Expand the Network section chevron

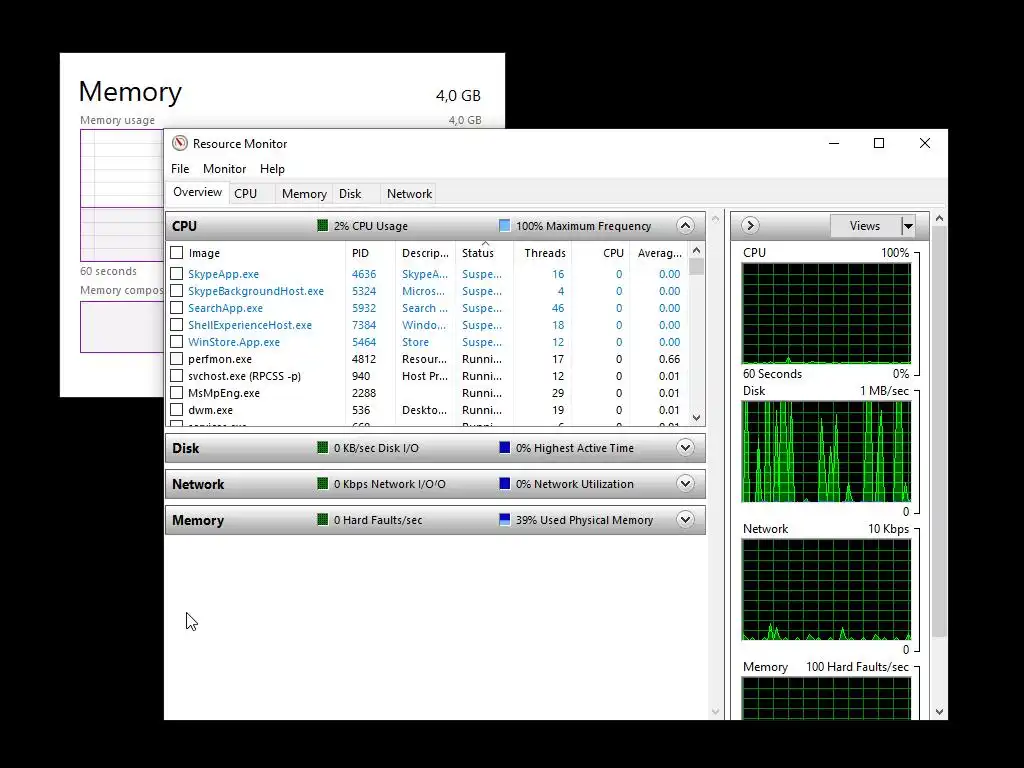(685, 484)
